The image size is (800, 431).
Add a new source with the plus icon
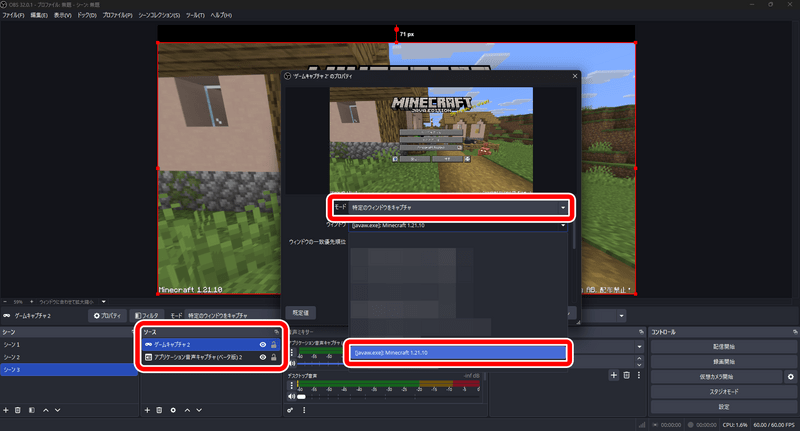coord(147,410)
